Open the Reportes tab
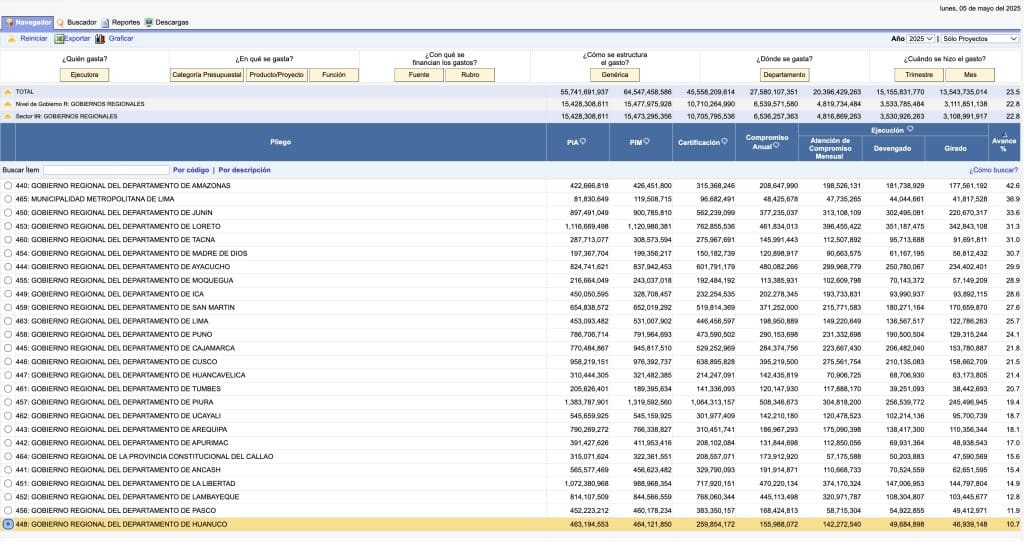Image resolution: width=1024 pixels, height=541 pixels. 125,22
